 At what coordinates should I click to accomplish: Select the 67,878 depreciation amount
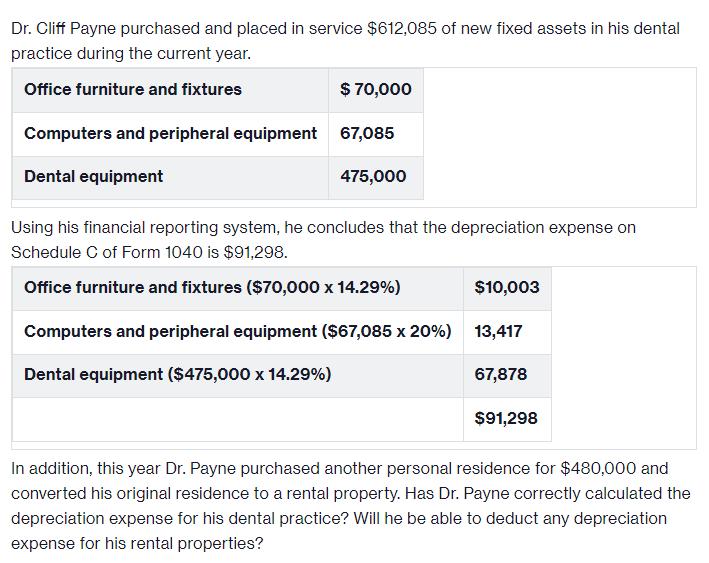coord(500,375)
